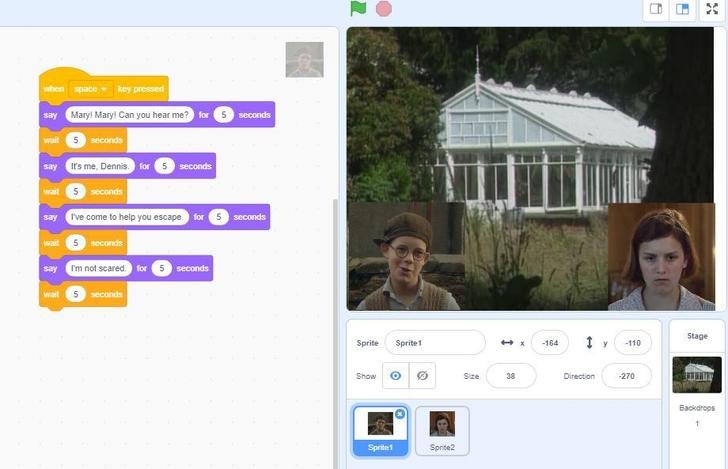Viewport: 728px width, 469px height.
Task: Select the Stage backdrop thumbnail
Action: coord(697,375)
